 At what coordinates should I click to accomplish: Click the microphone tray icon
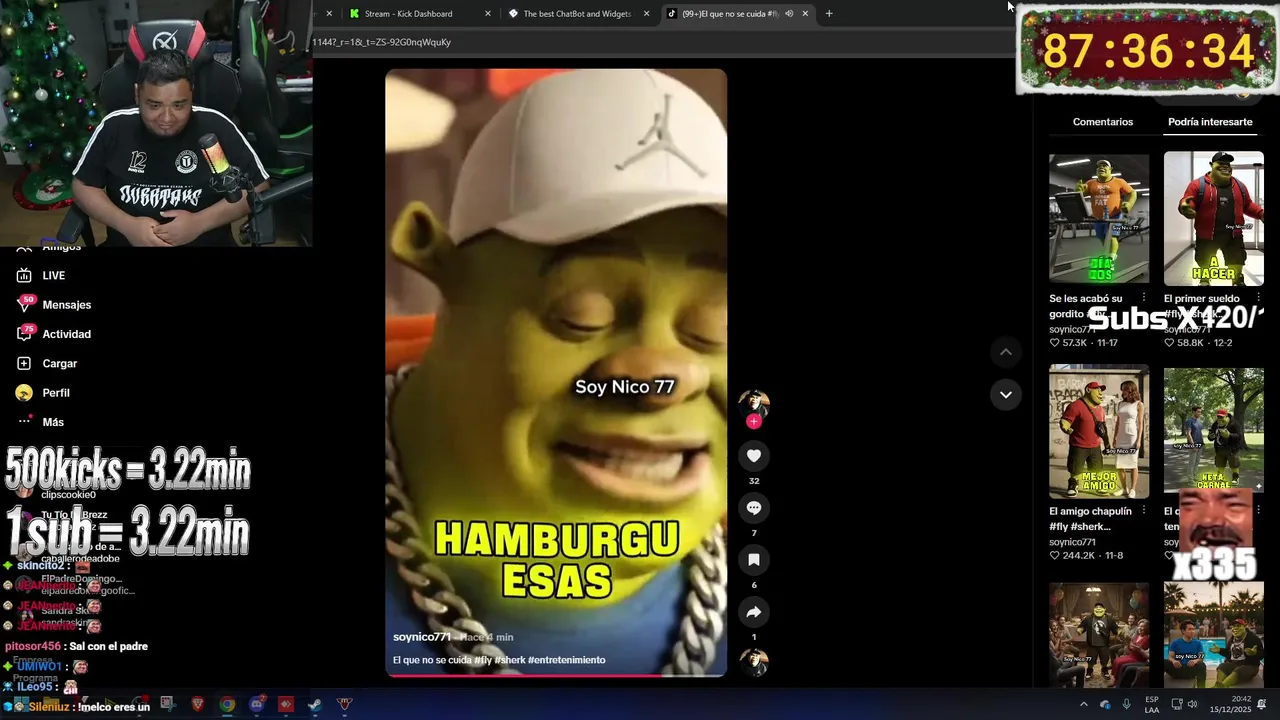pyautogui.click(x=1126, y=704)
